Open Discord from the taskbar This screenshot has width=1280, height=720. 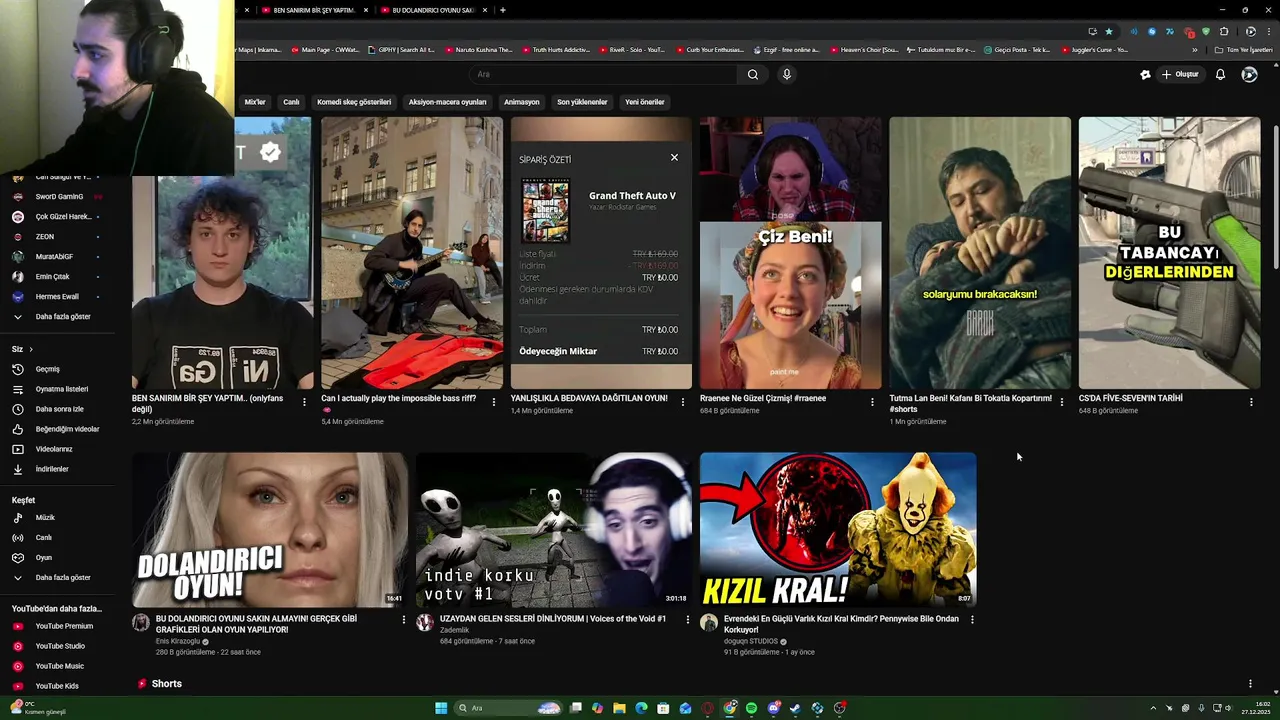773,708
